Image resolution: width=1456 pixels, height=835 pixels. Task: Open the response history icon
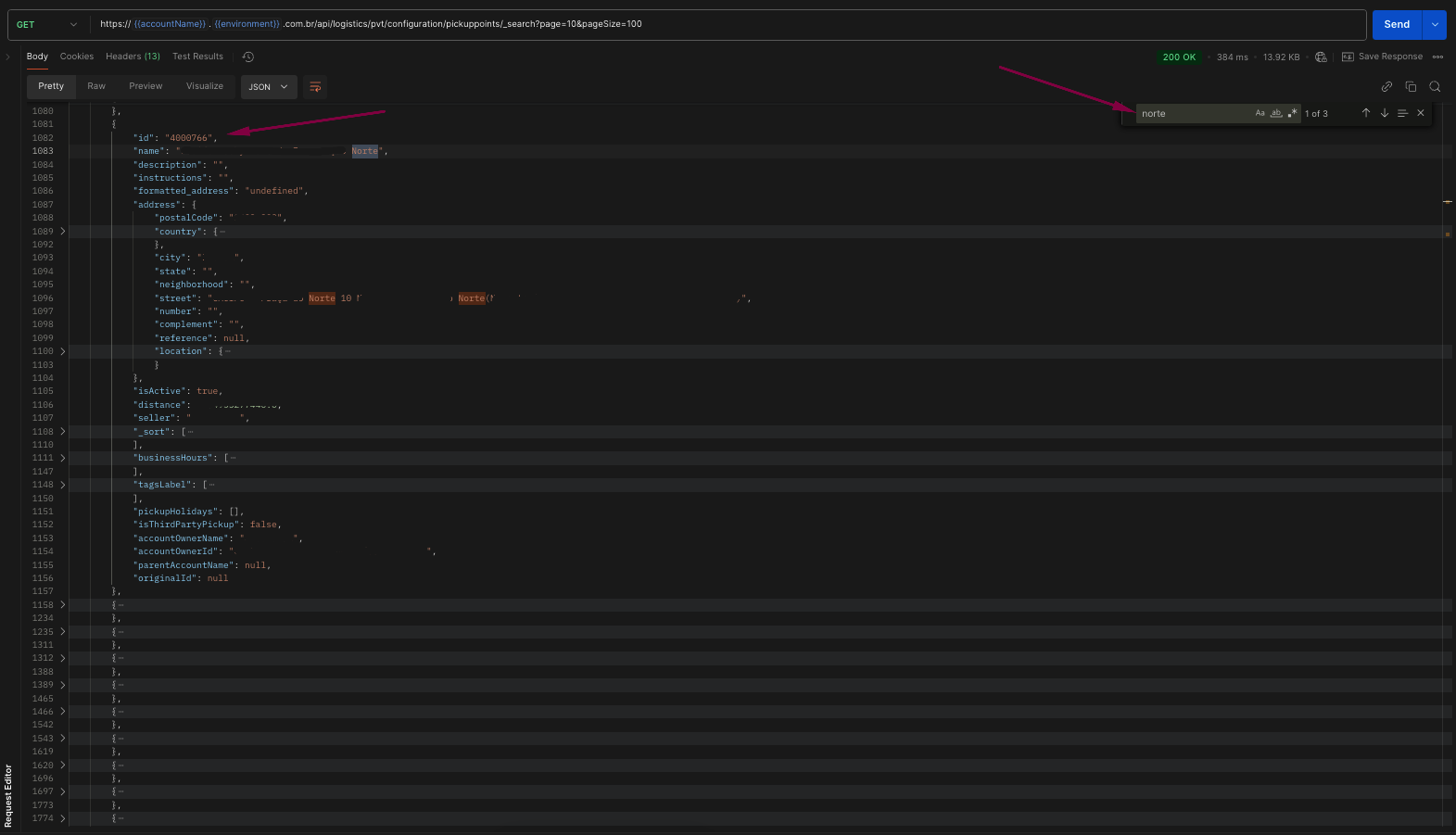coord(248,57)
